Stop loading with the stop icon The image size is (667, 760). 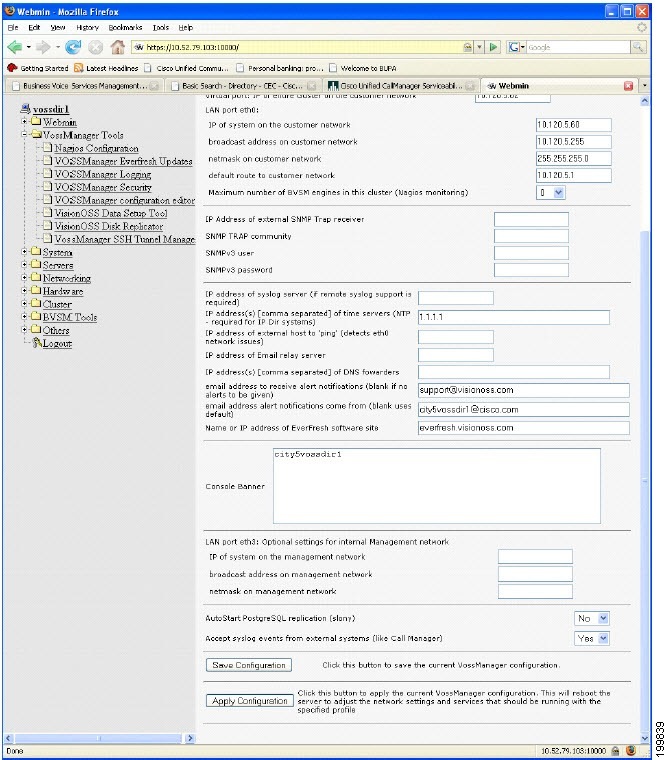95,47
